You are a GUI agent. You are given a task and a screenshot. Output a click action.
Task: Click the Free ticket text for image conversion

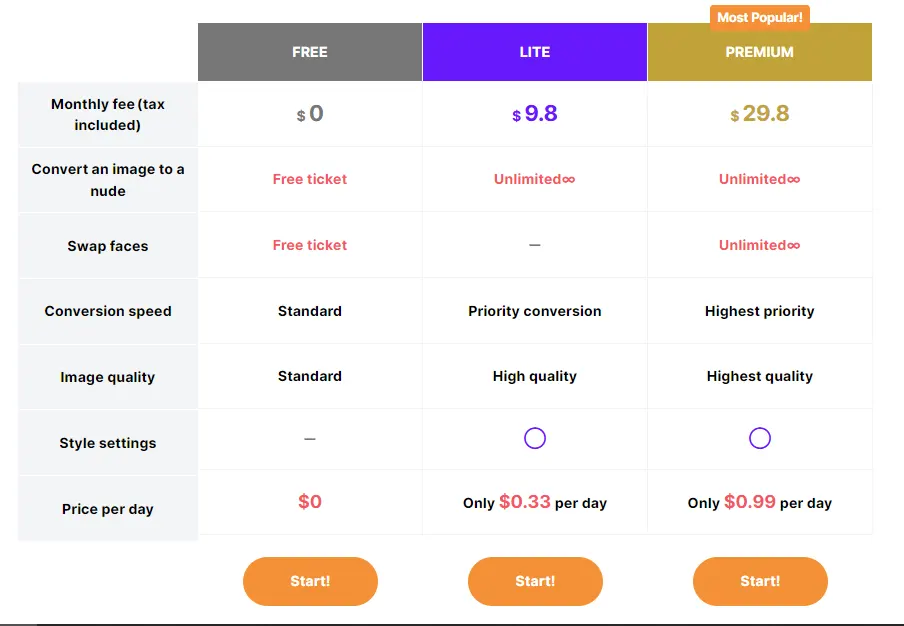[x=309, y=179]
